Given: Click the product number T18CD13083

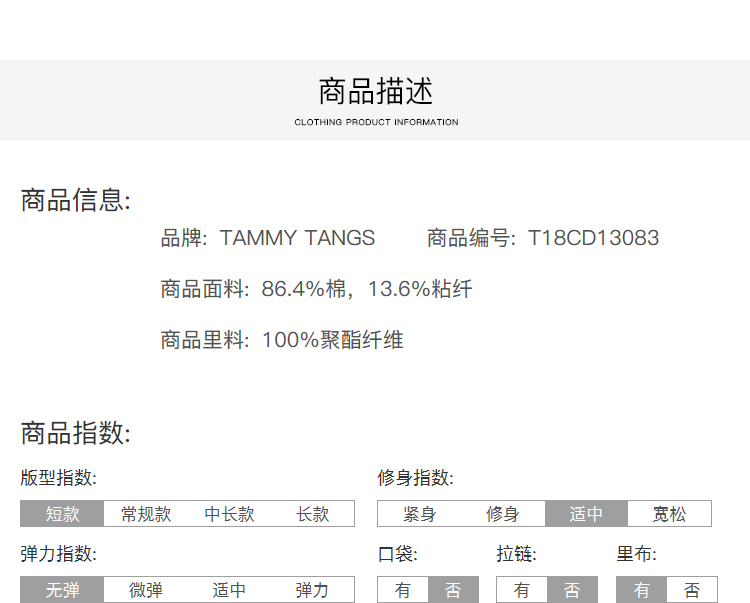Looking at the screenshot, I should (593, 238).
